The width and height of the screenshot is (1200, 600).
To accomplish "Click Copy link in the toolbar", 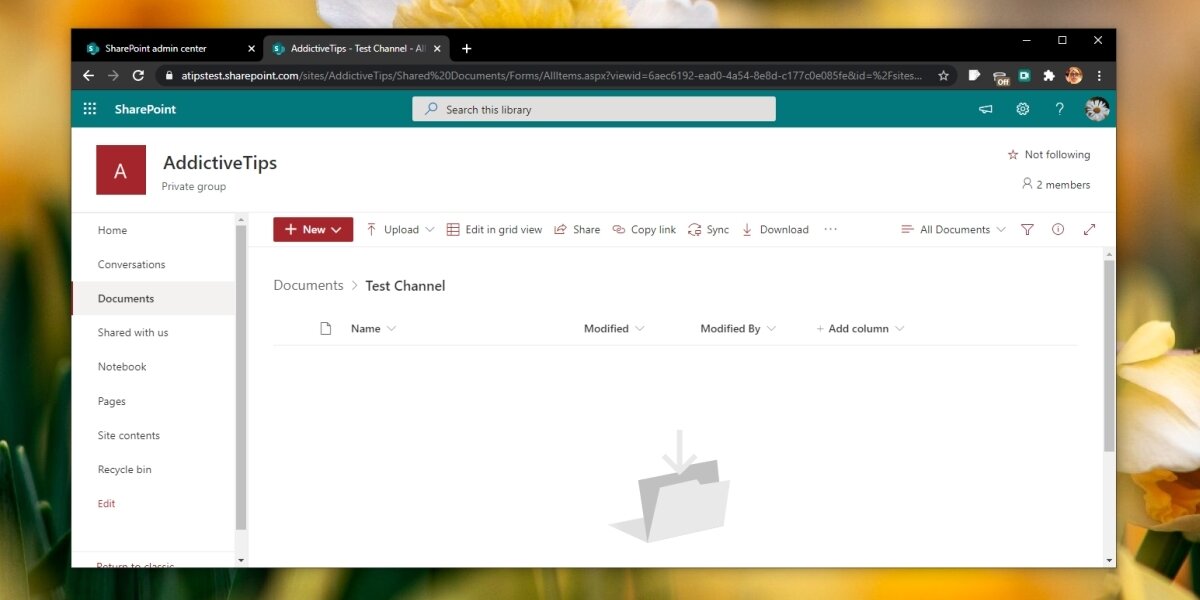I will (644, 229).
